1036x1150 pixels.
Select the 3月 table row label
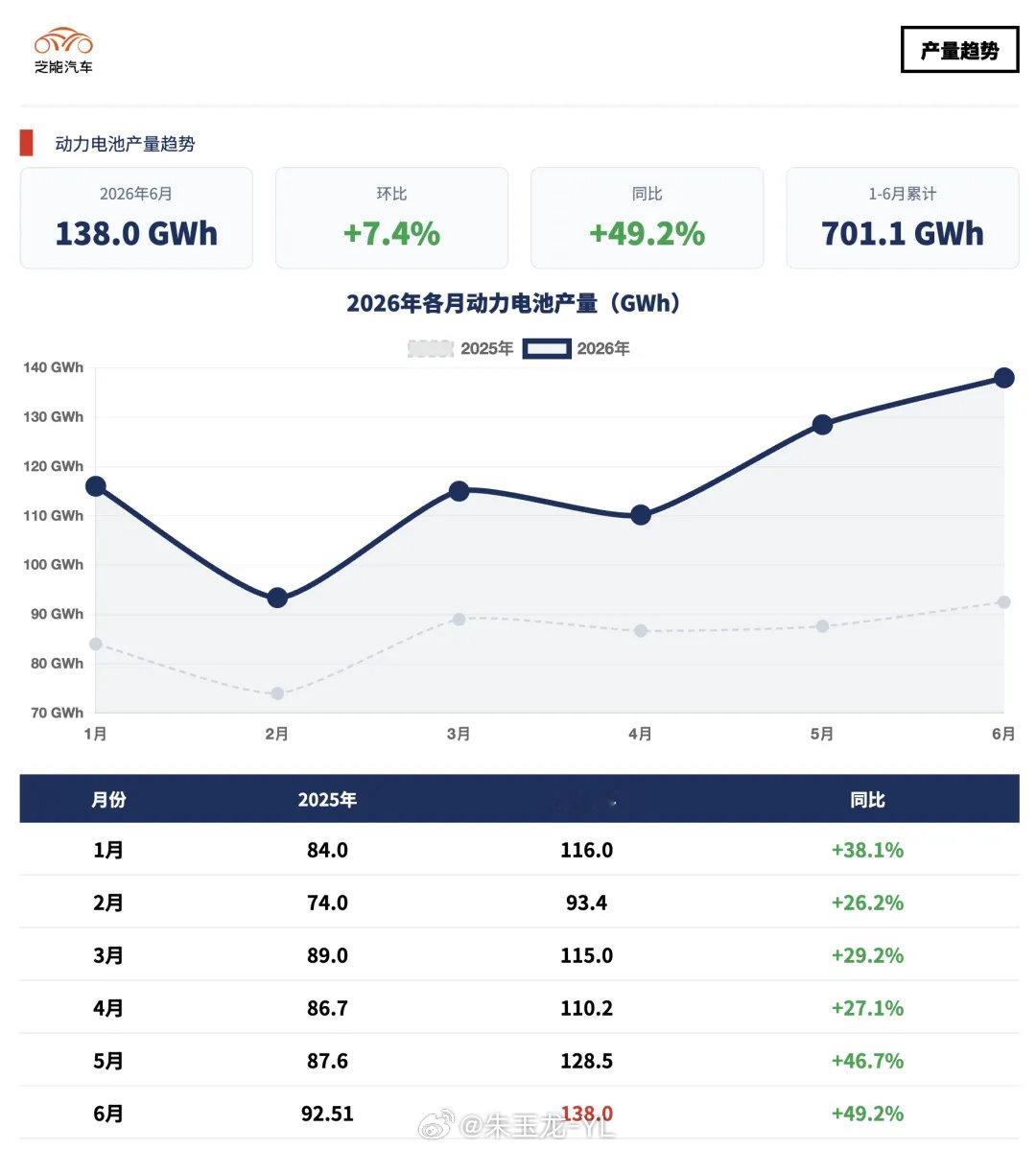[107, 955]
